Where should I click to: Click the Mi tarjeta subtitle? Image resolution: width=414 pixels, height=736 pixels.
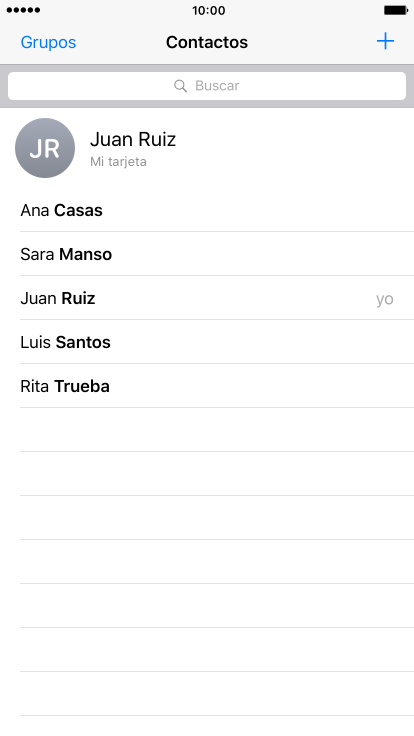click(x=118, y=162)
